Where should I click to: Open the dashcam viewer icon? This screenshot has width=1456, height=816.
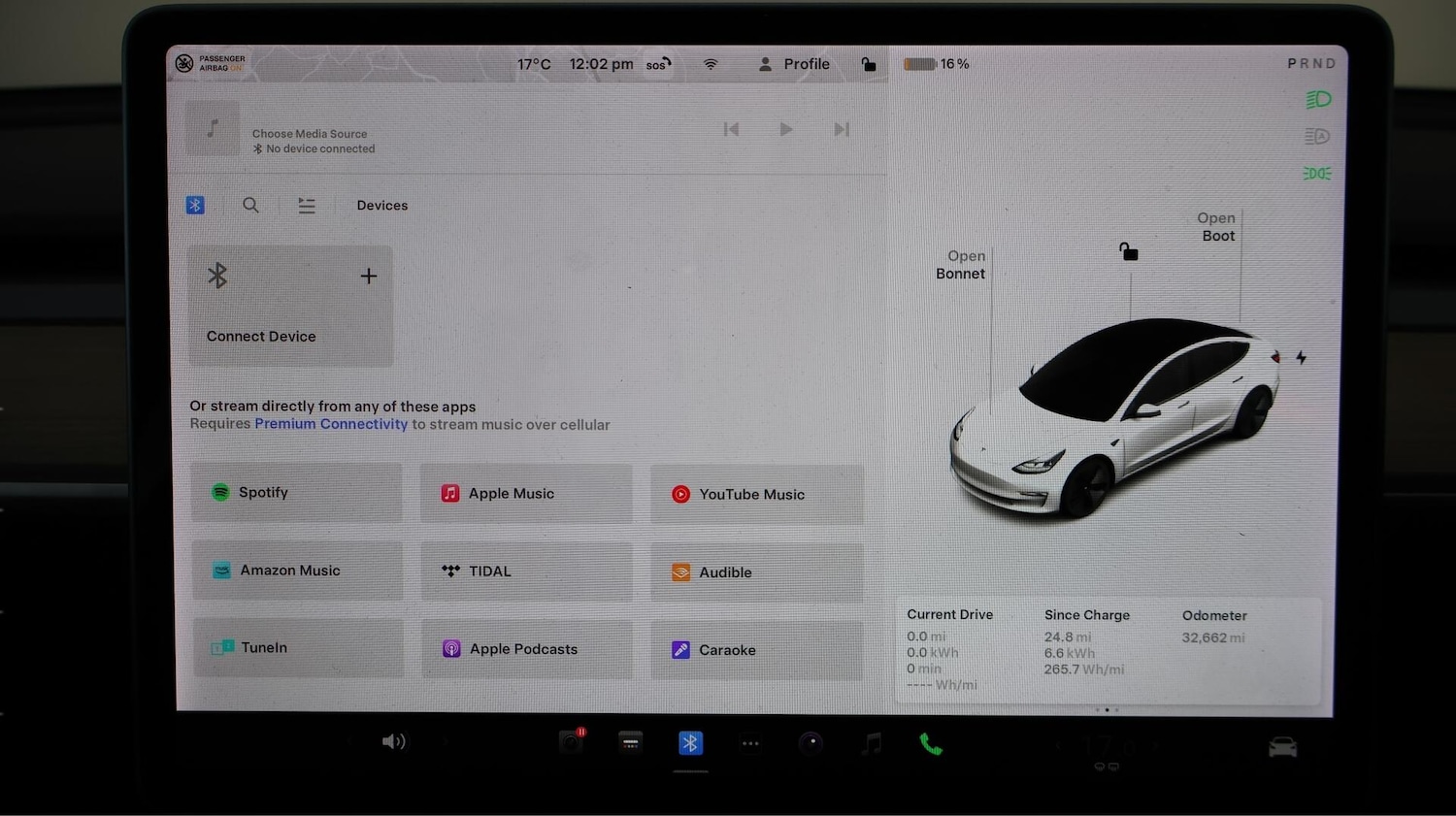click(x=571, y=740)
